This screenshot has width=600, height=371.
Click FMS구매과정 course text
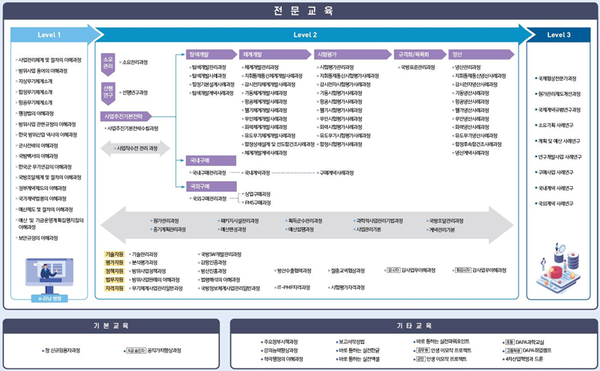pyautogui.click(x=258, y=203)
